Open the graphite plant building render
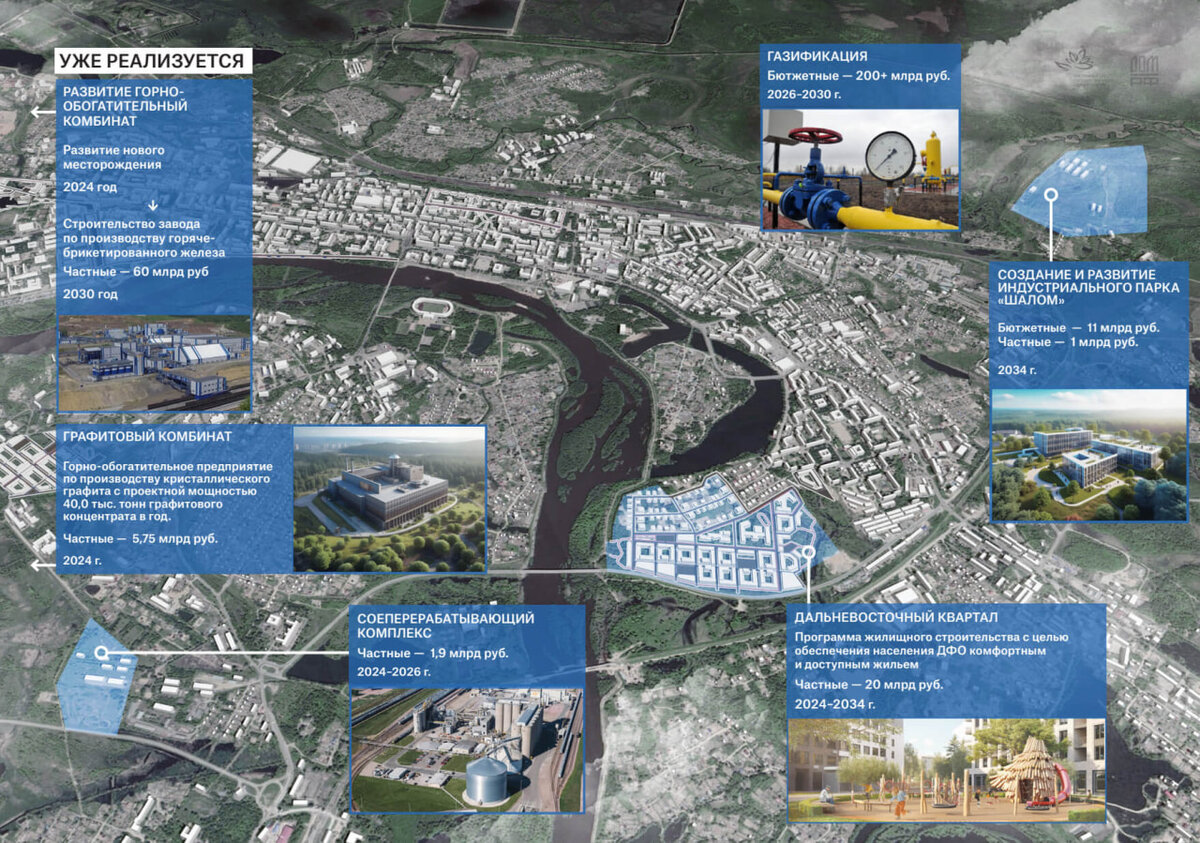The image size is (1200, 843). pyautogui.click(x=390, y=498)
